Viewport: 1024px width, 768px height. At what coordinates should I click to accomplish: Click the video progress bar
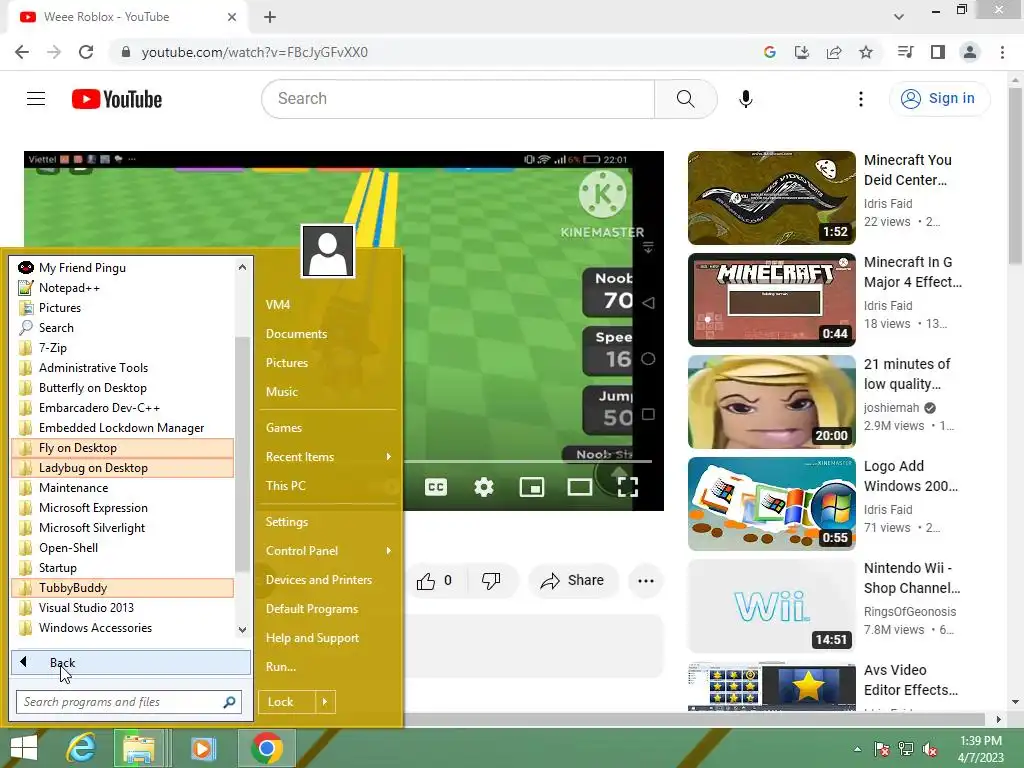(x=528, y=462)
